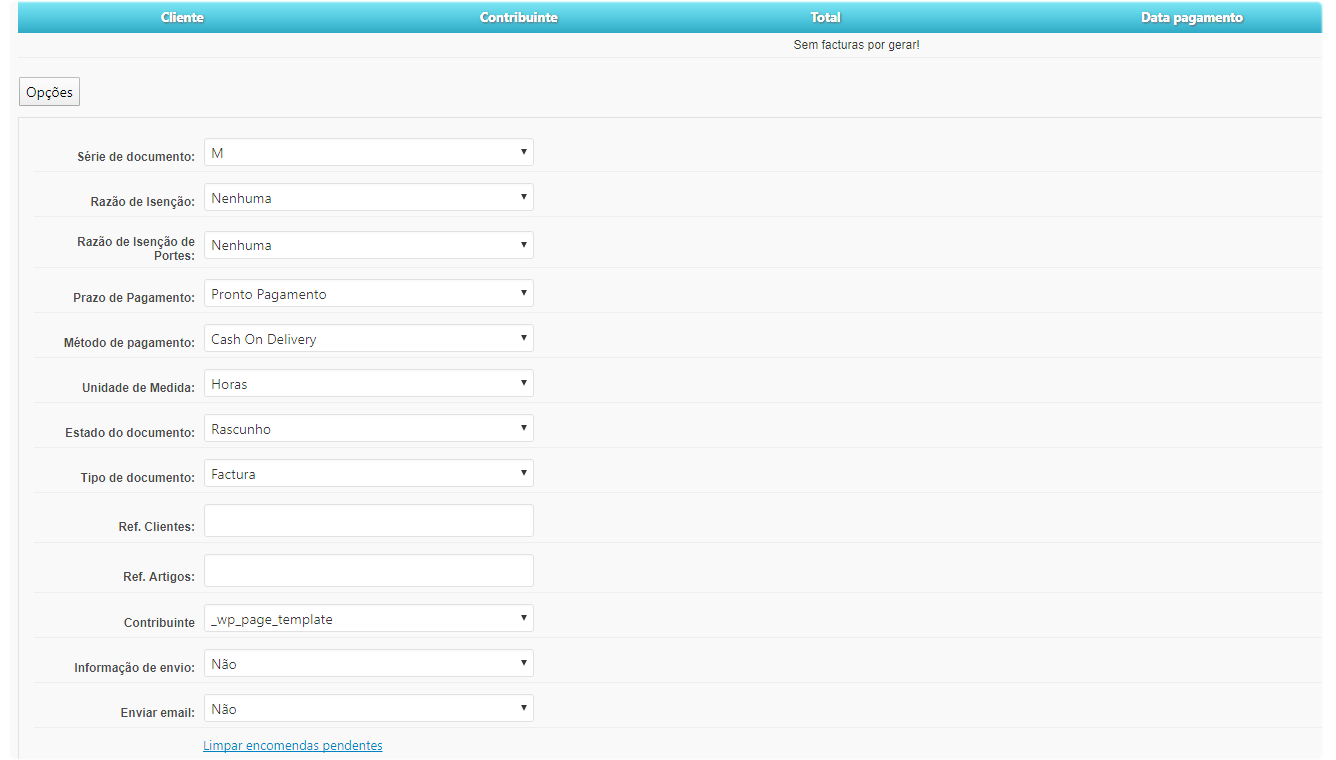
Task: Open the Contribuinte dropdown showing _wp_page_template
Action: pos(369,618)
